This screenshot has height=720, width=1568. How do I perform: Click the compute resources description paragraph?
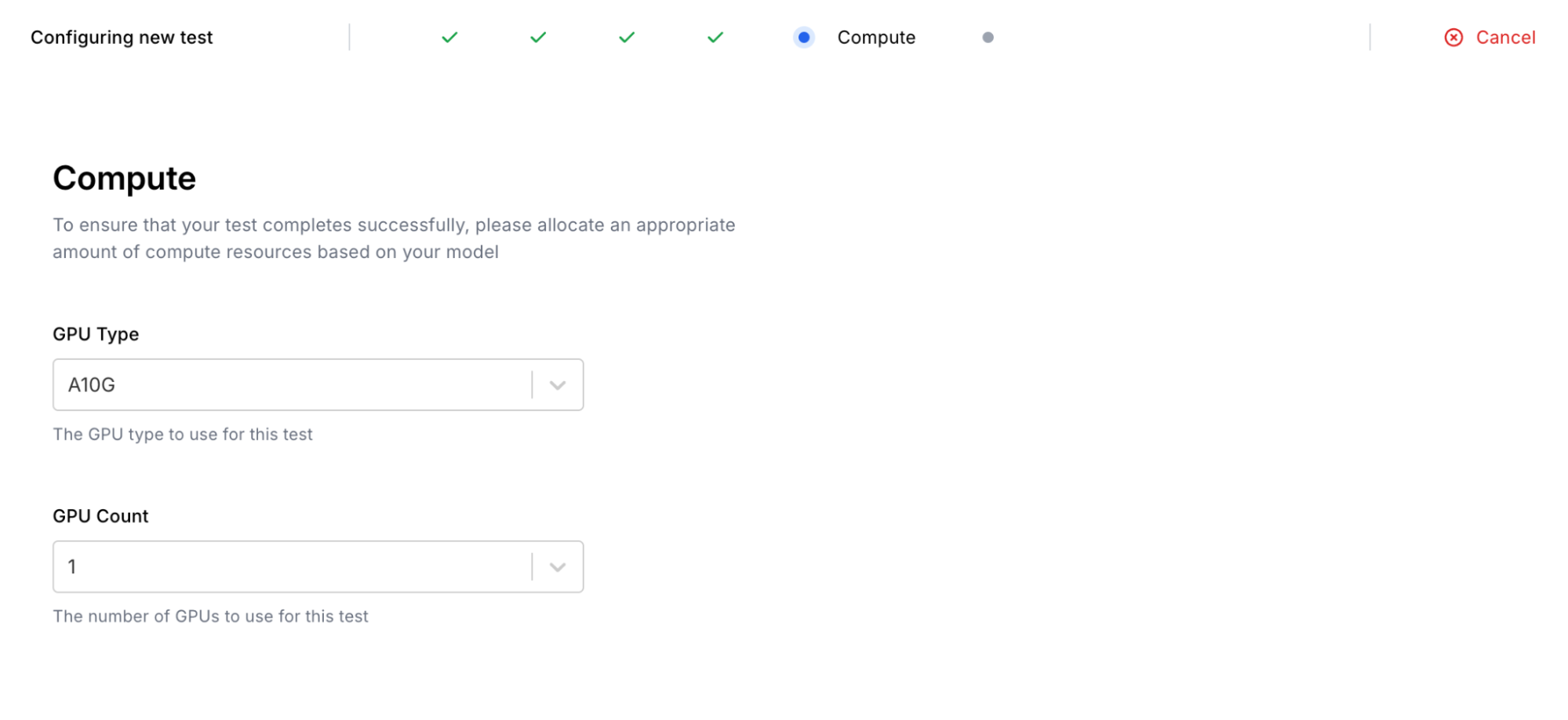394,238
